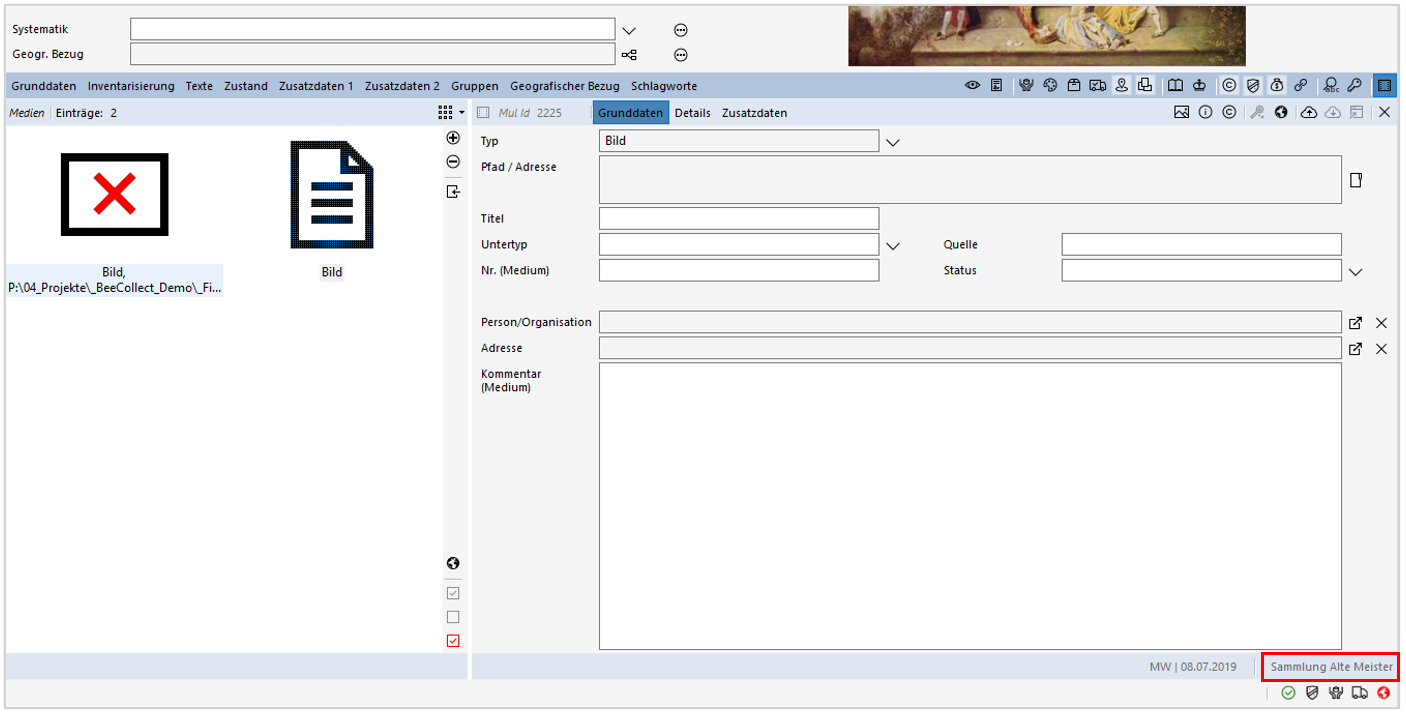Image resolution: width=1406 pixels, height=715 pixels.
Task: Switch to the Details tab
Action: 693,112
